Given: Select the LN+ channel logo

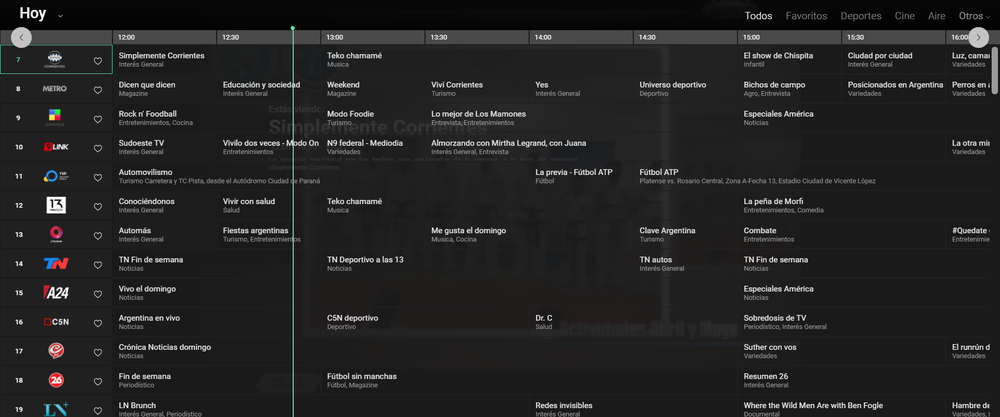Looking at the screenshot, I should click(55, 408).
